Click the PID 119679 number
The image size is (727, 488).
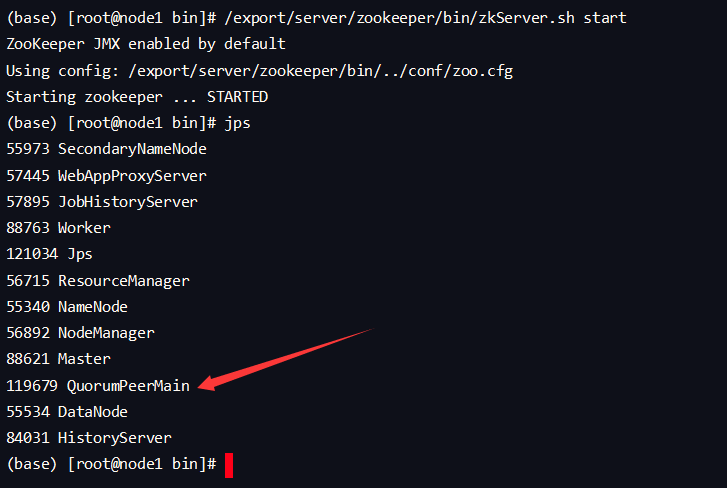(32, 385)
